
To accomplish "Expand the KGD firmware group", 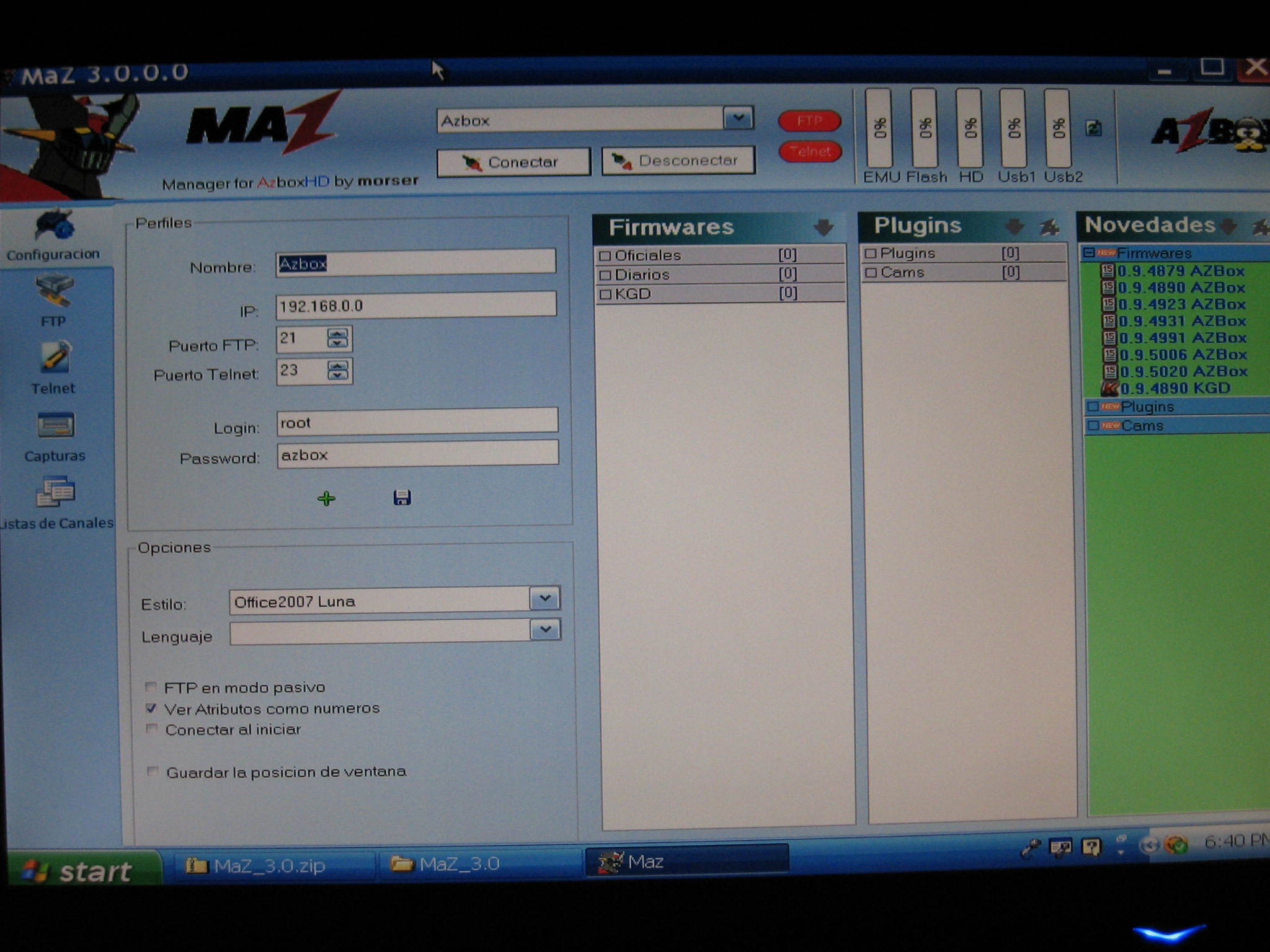I will pos(605,294).
